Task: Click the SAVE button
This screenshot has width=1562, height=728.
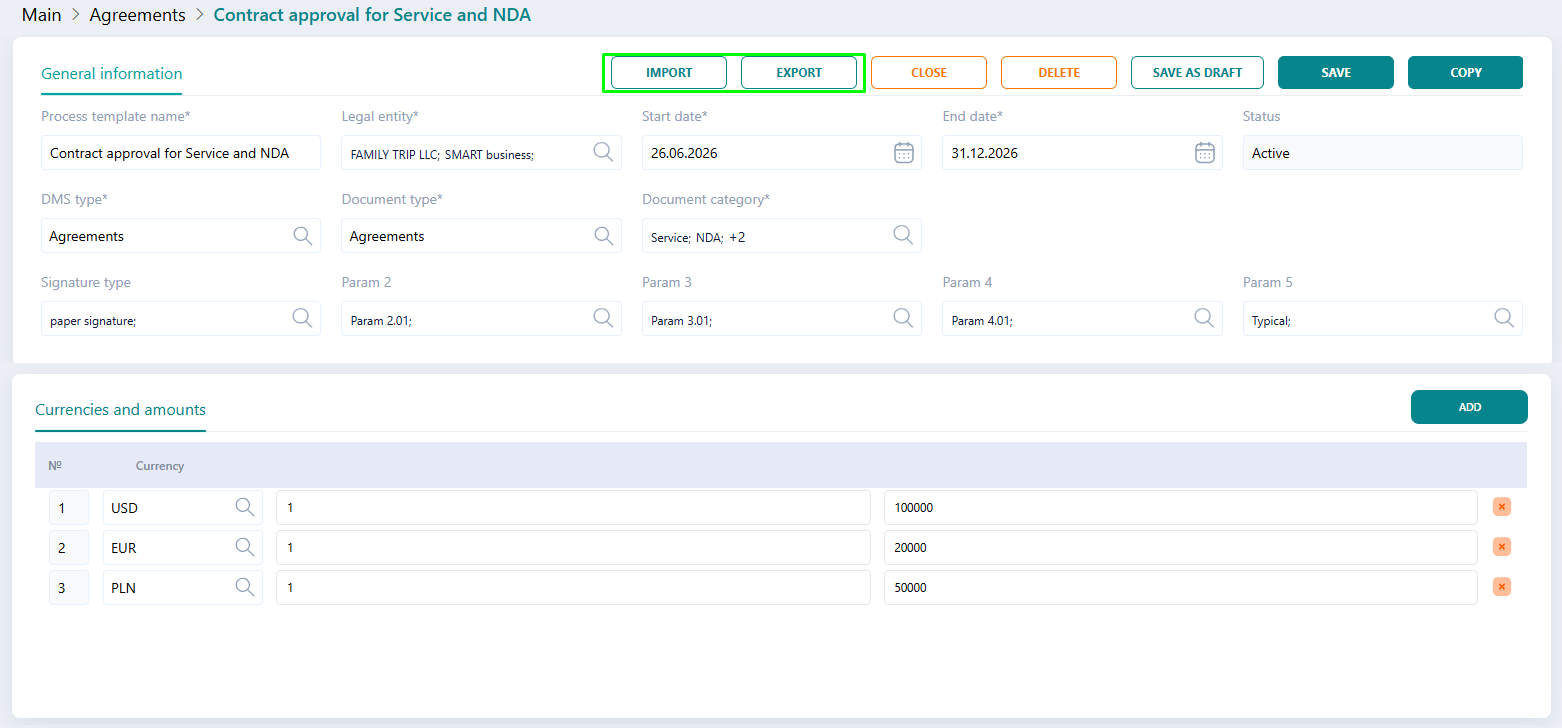Action: point(1336,73)
